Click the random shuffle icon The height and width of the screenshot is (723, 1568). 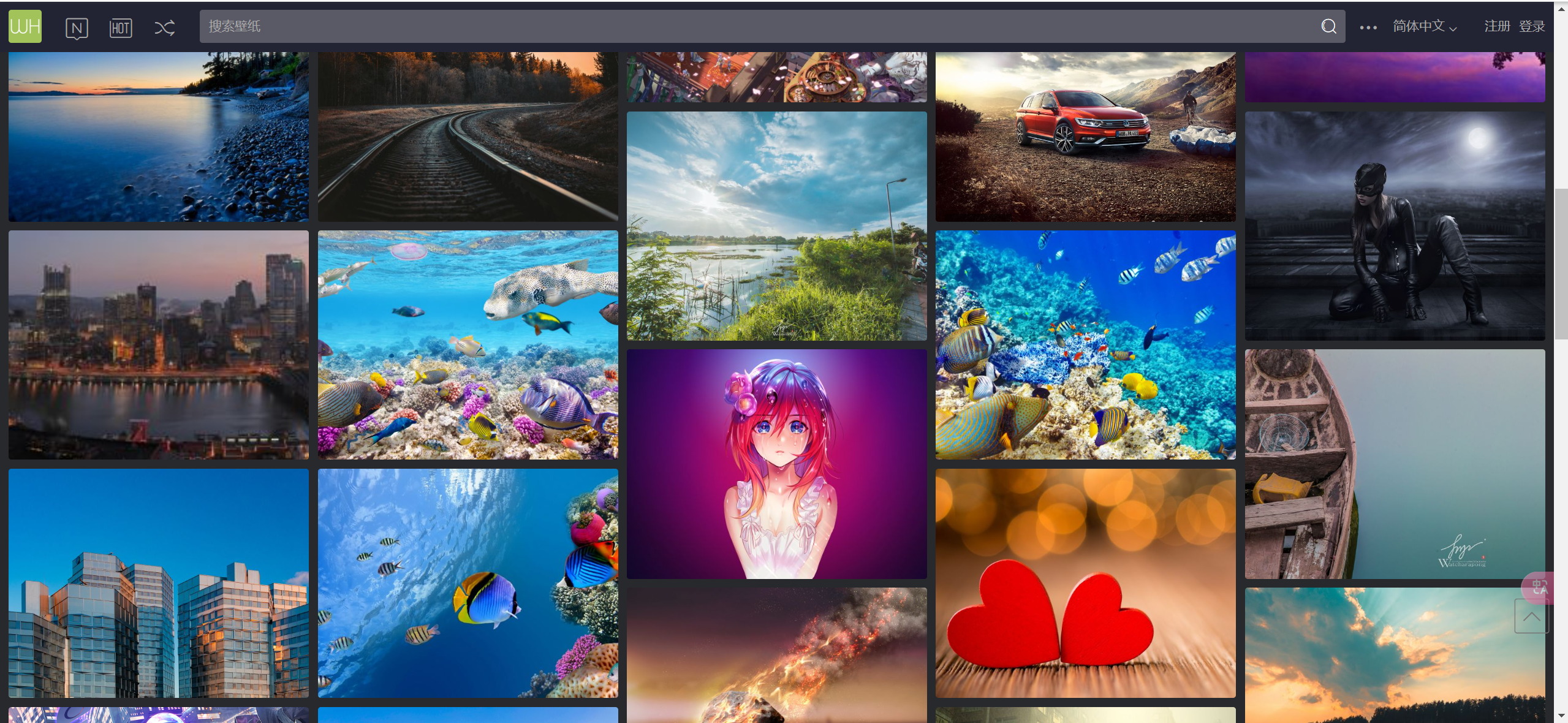[164, 28]
